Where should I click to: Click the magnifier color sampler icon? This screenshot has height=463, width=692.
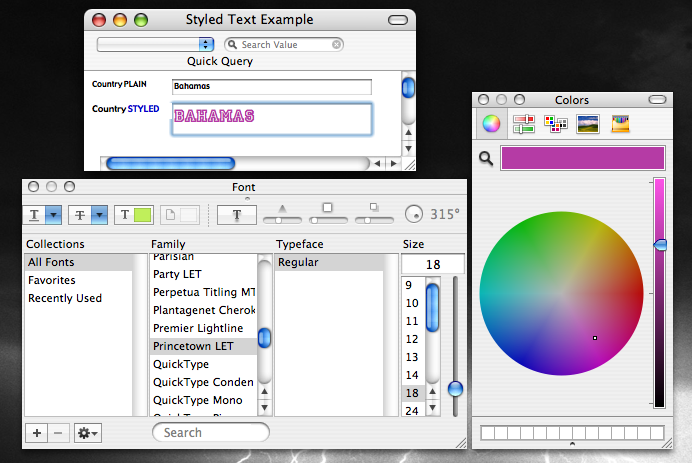pos(486,158)
